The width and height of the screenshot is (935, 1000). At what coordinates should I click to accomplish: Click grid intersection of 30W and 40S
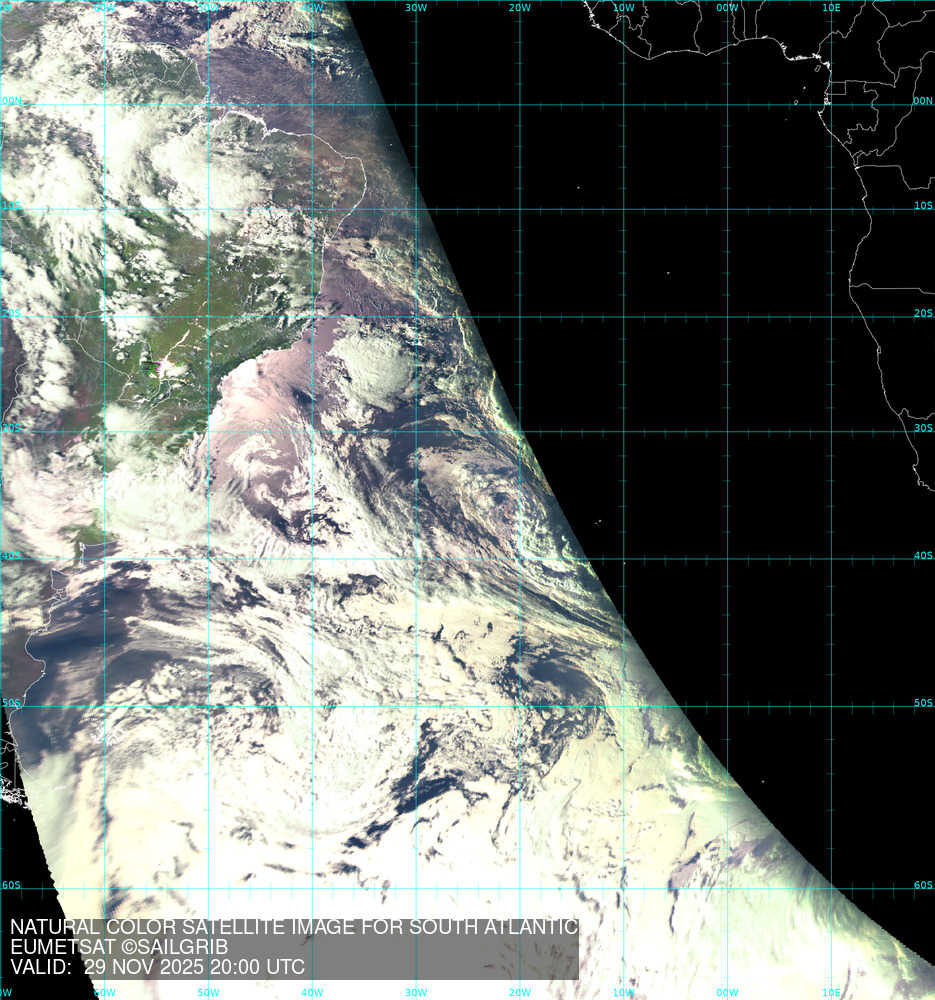416,558
